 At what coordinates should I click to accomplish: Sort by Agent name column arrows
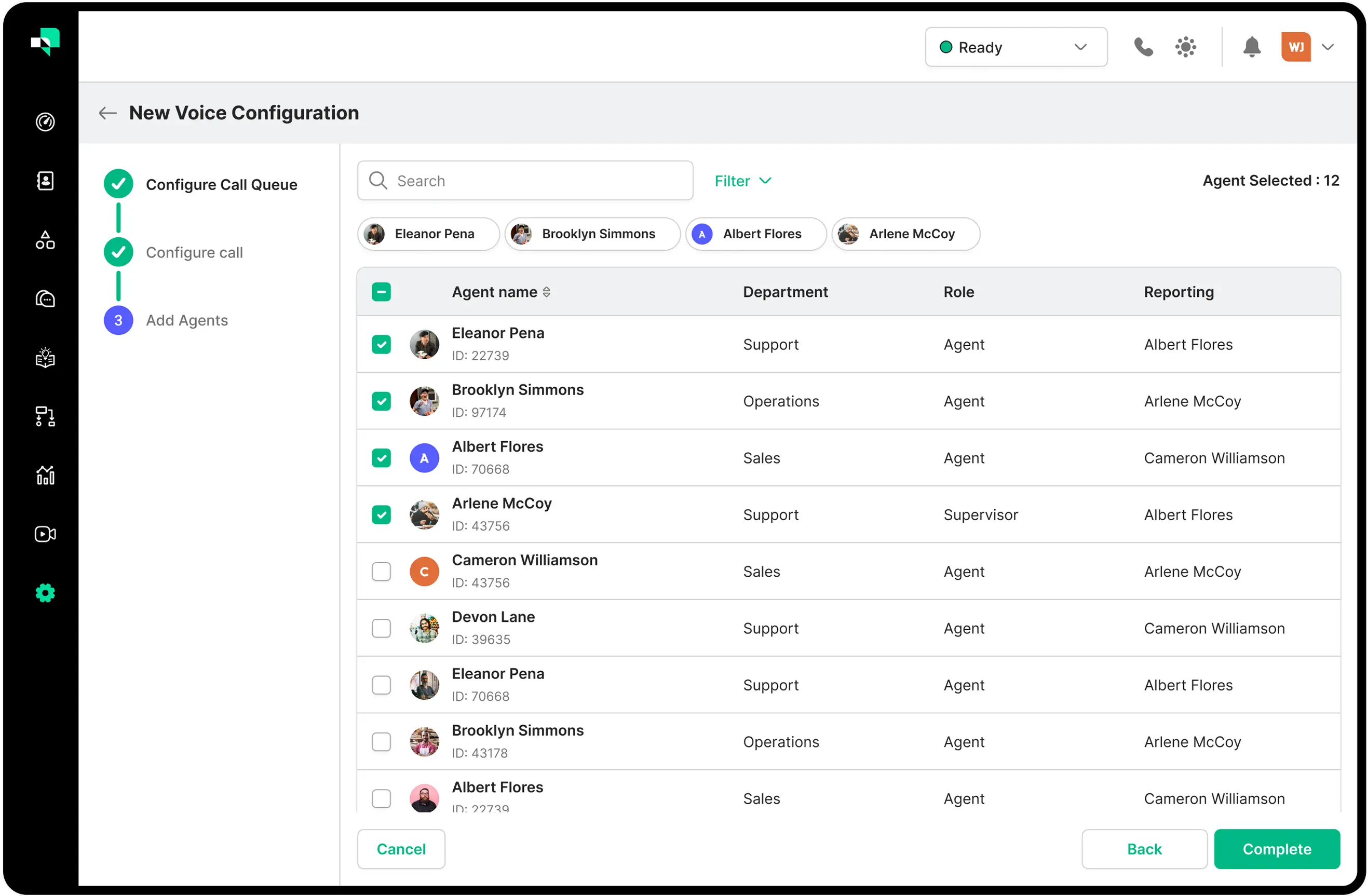tap(546, 292)
